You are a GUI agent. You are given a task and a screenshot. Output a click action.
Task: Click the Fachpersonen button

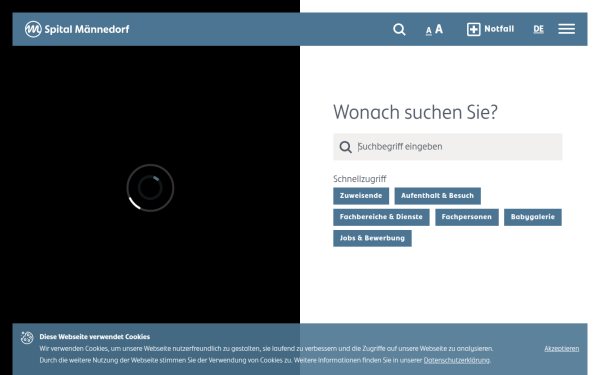click(467, 217)
